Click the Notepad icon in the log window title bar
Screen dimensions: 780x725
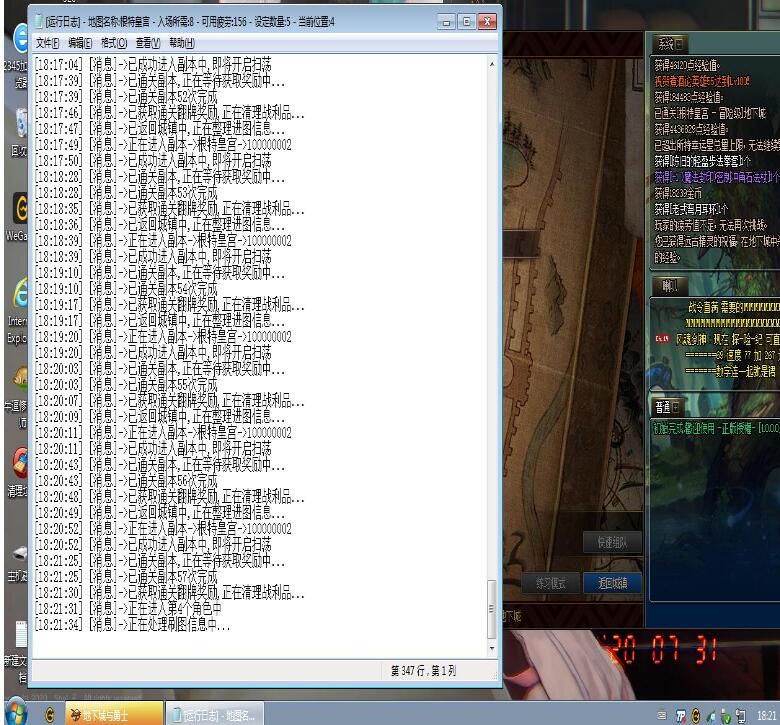(x=39, y=21)
